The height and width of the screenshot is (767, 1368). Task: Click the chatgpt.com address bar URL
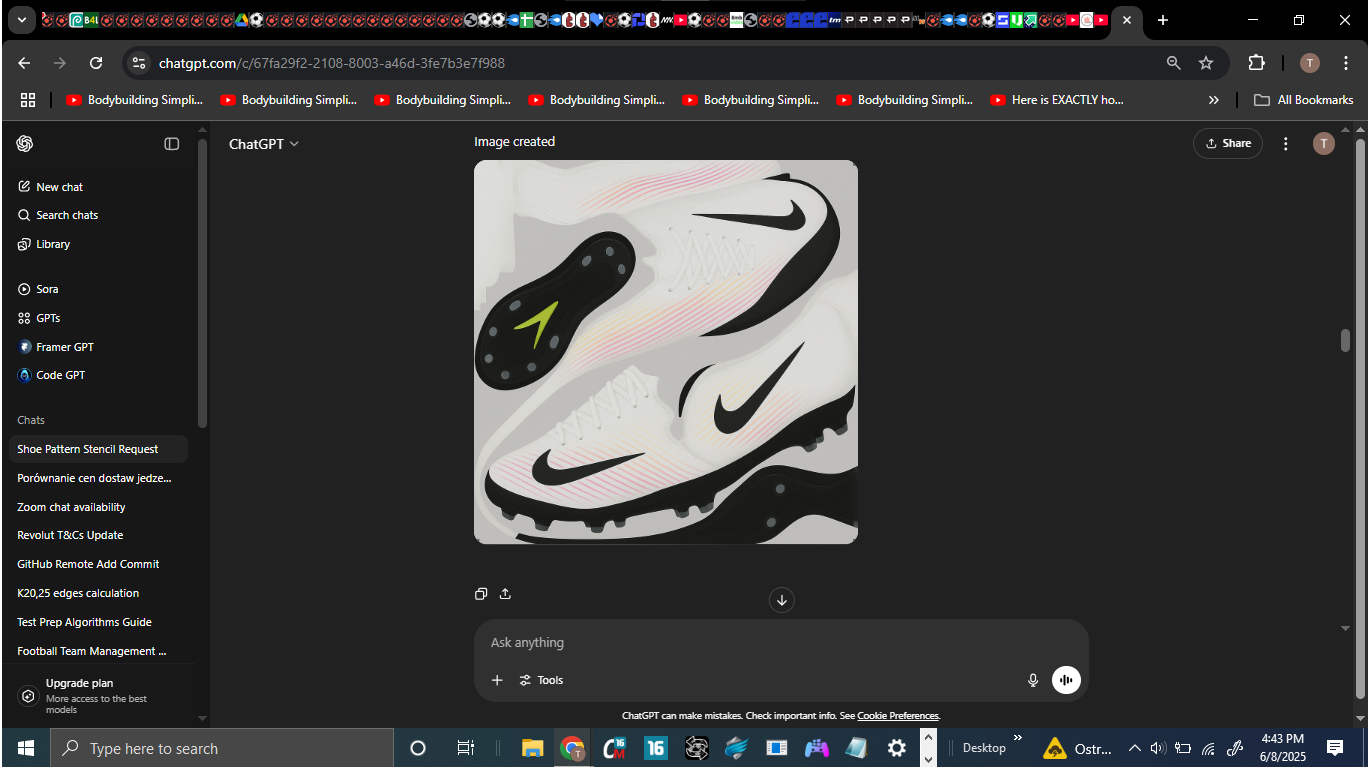click(x=332, y=63)
